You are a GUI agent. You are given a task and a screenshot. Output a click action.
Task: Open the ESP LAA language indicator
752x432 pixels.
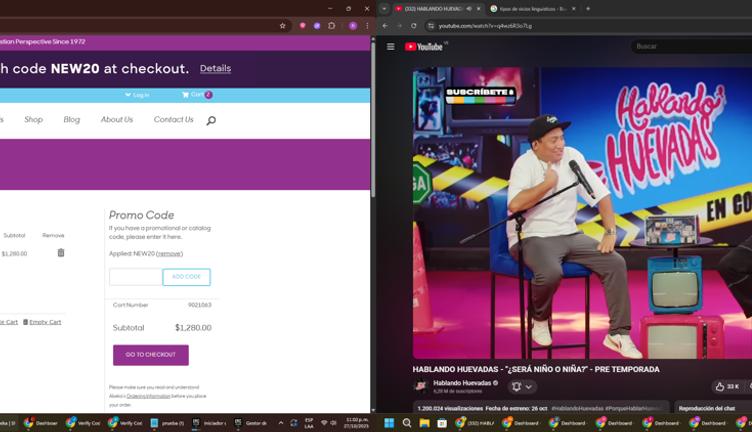click(309, 423)
